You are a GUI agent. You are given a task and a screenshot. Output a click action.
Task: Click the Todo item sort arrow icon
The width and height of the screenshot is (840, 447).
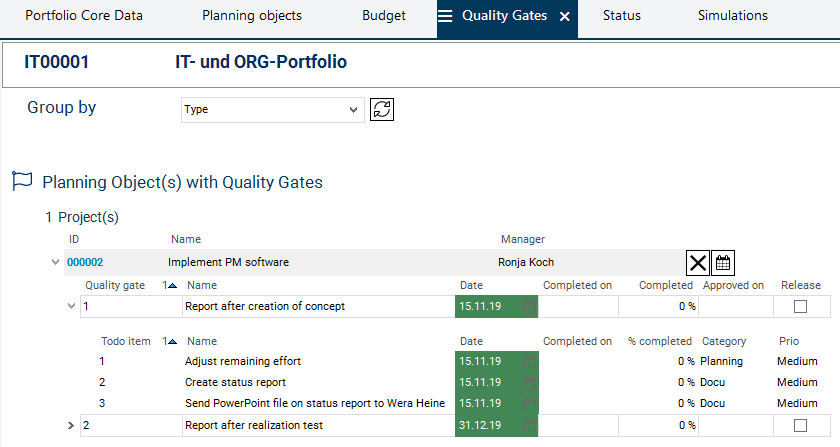click(168, 342)
